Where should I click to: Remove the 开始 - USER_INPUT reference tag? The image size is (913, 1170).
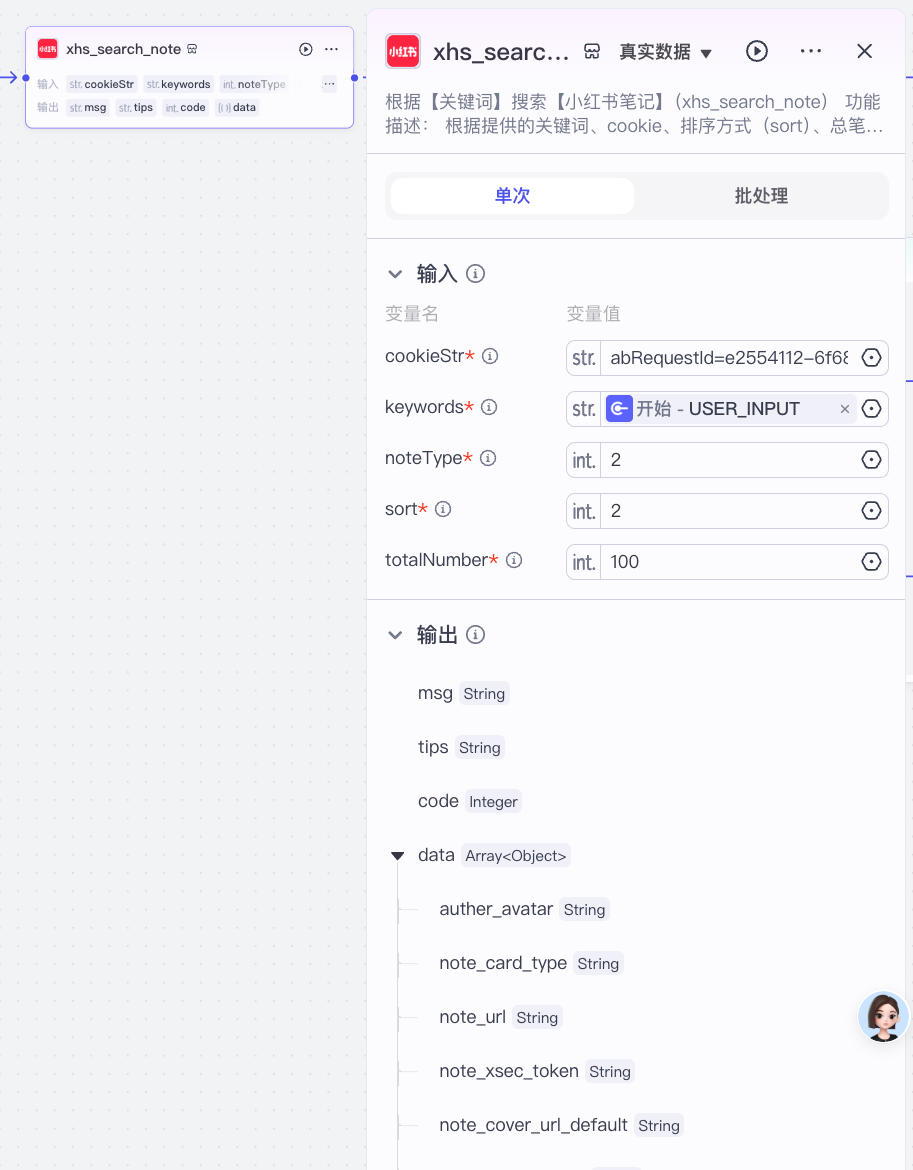(x=844, y=409)
